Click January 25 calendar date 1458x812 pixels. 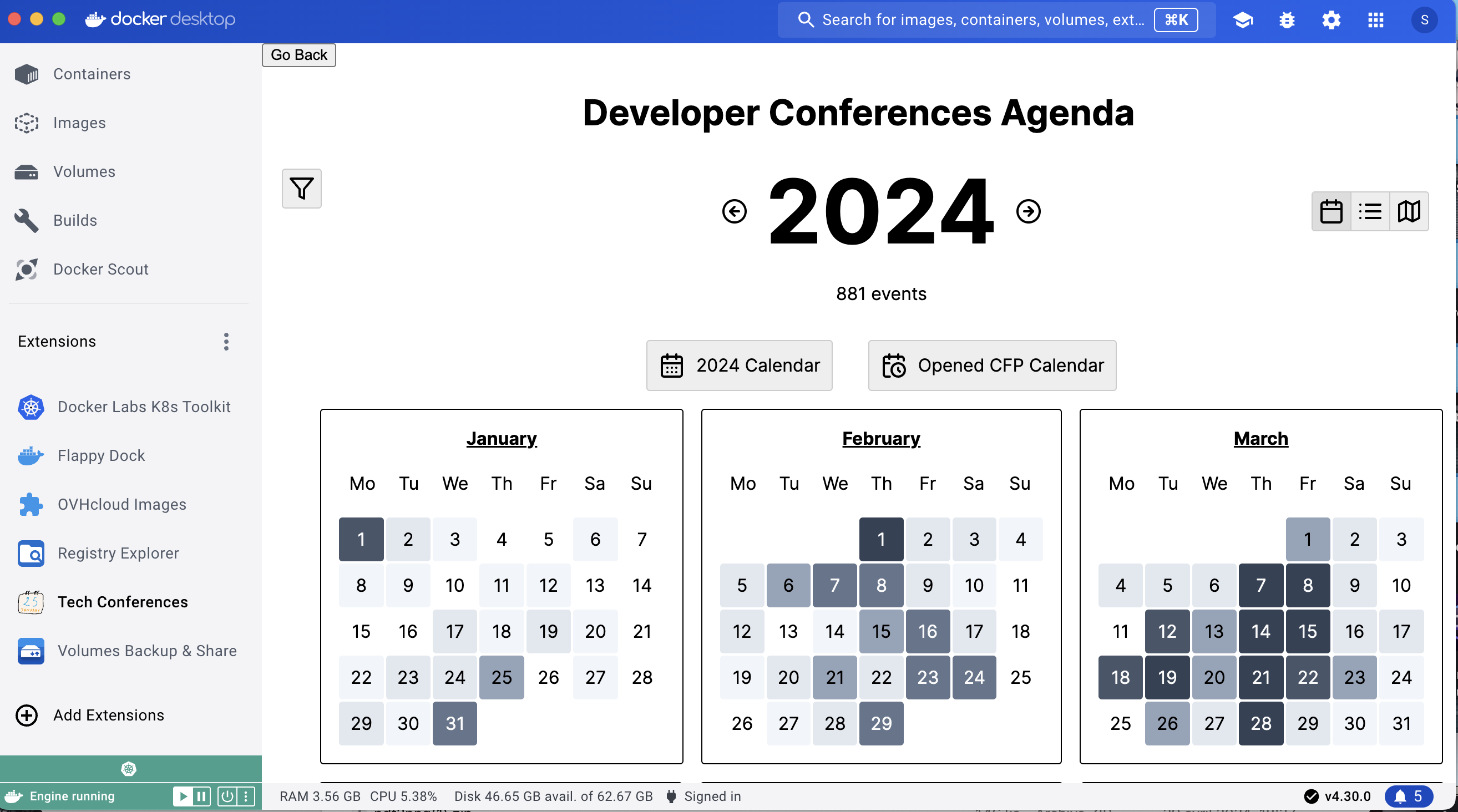pos(500,676)
